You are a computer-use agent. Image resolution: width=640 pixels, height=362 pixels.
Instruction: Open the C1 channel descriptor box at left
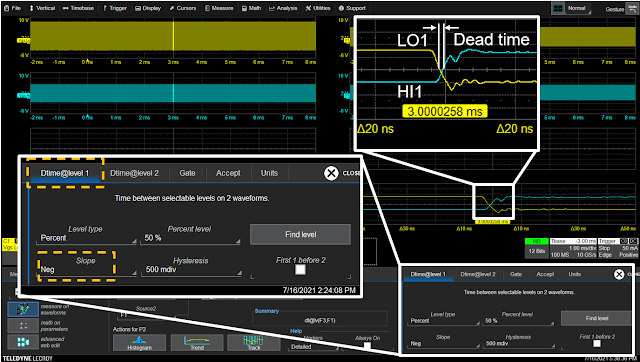point(9,244)
